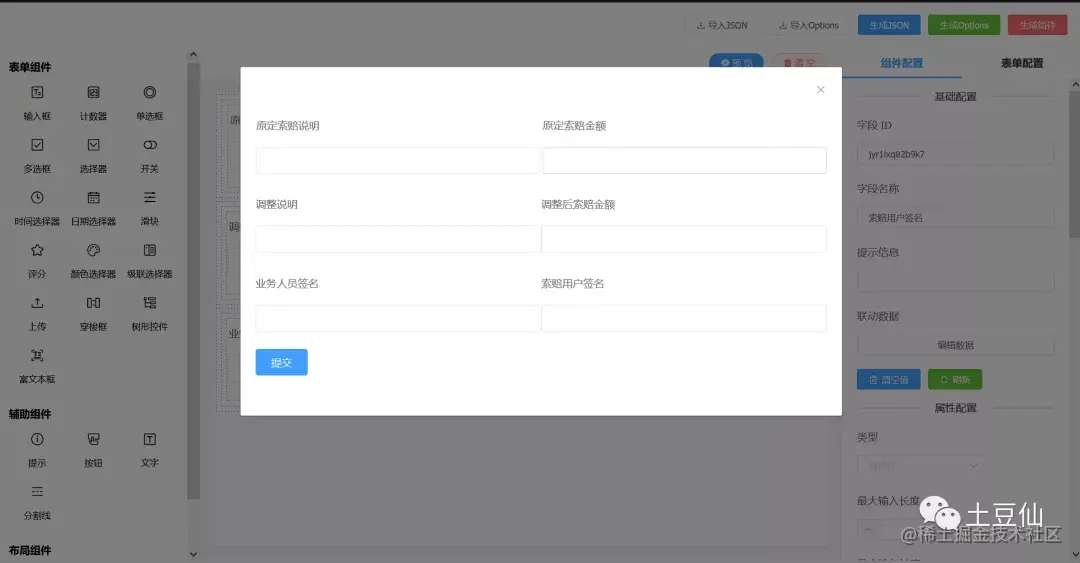Select the 计数器 counter component icon
The image size is (1080, 563).
tap(93, 92)
